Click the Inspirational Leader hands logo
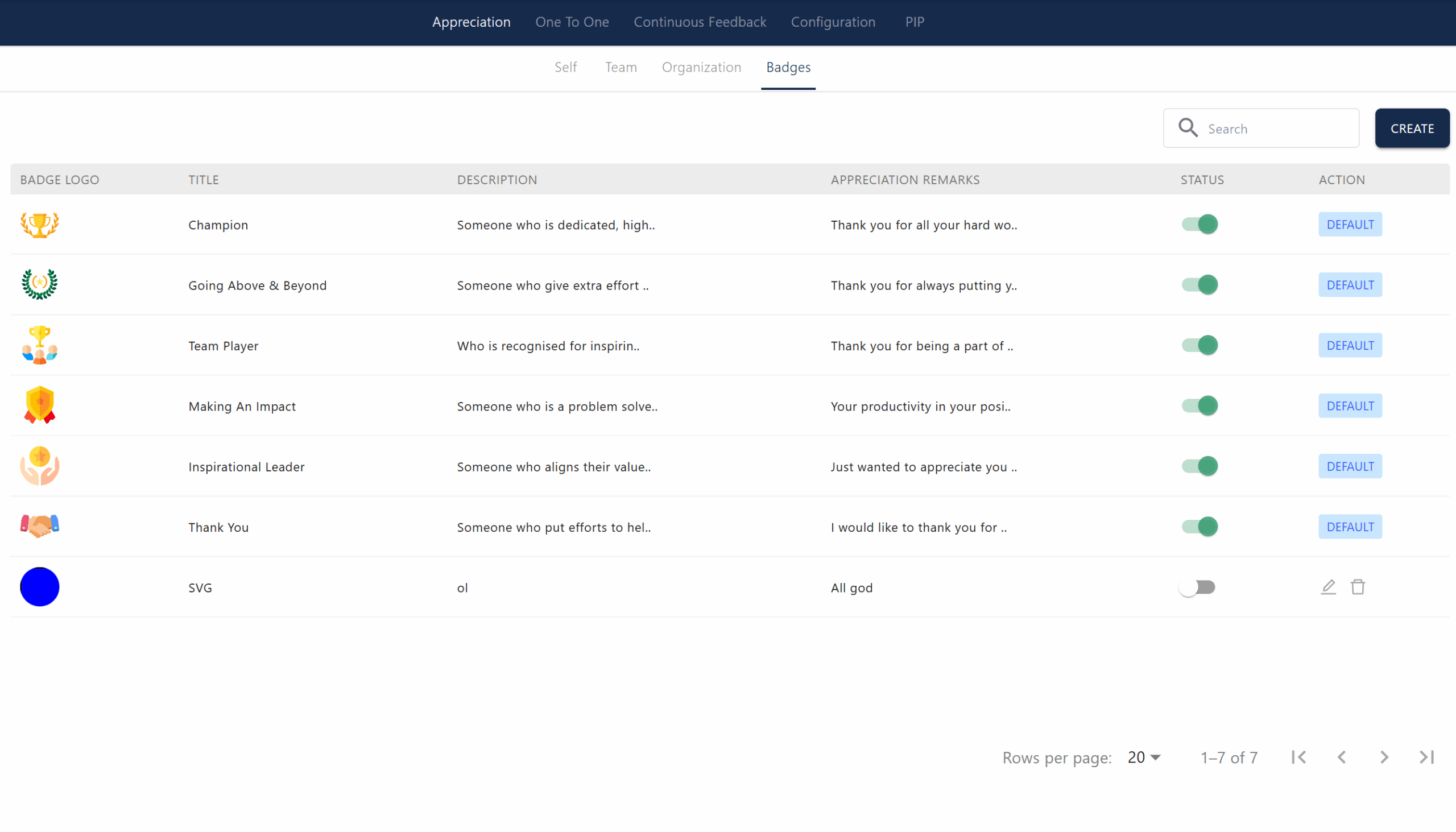 coord(39,466)
